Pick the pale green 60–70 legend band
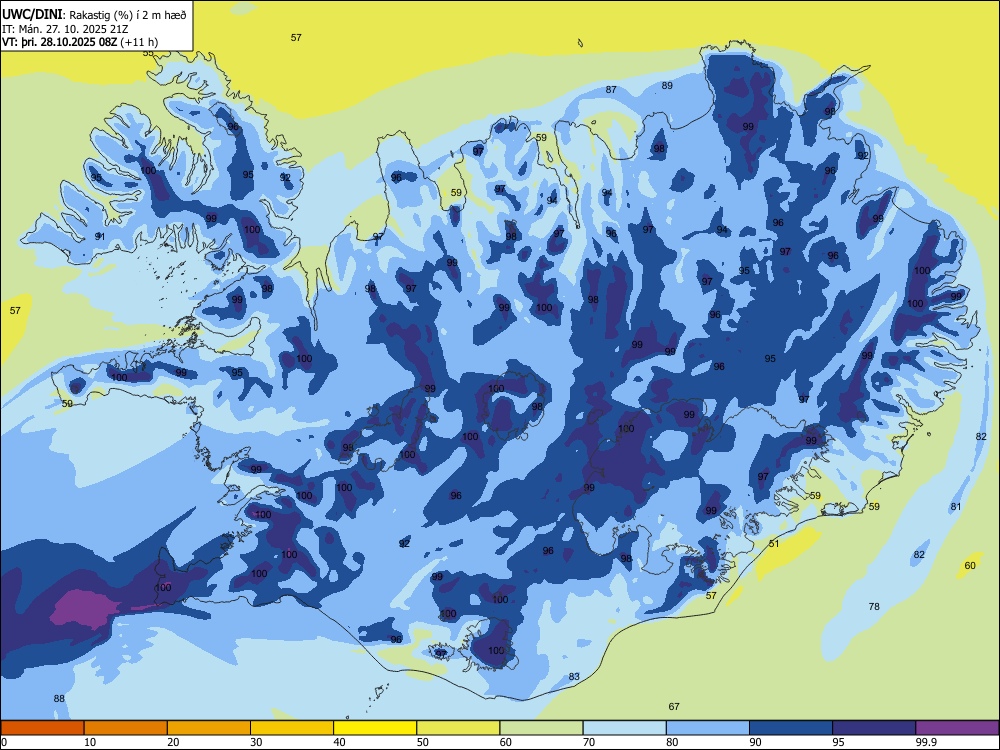 pos(541,728)
